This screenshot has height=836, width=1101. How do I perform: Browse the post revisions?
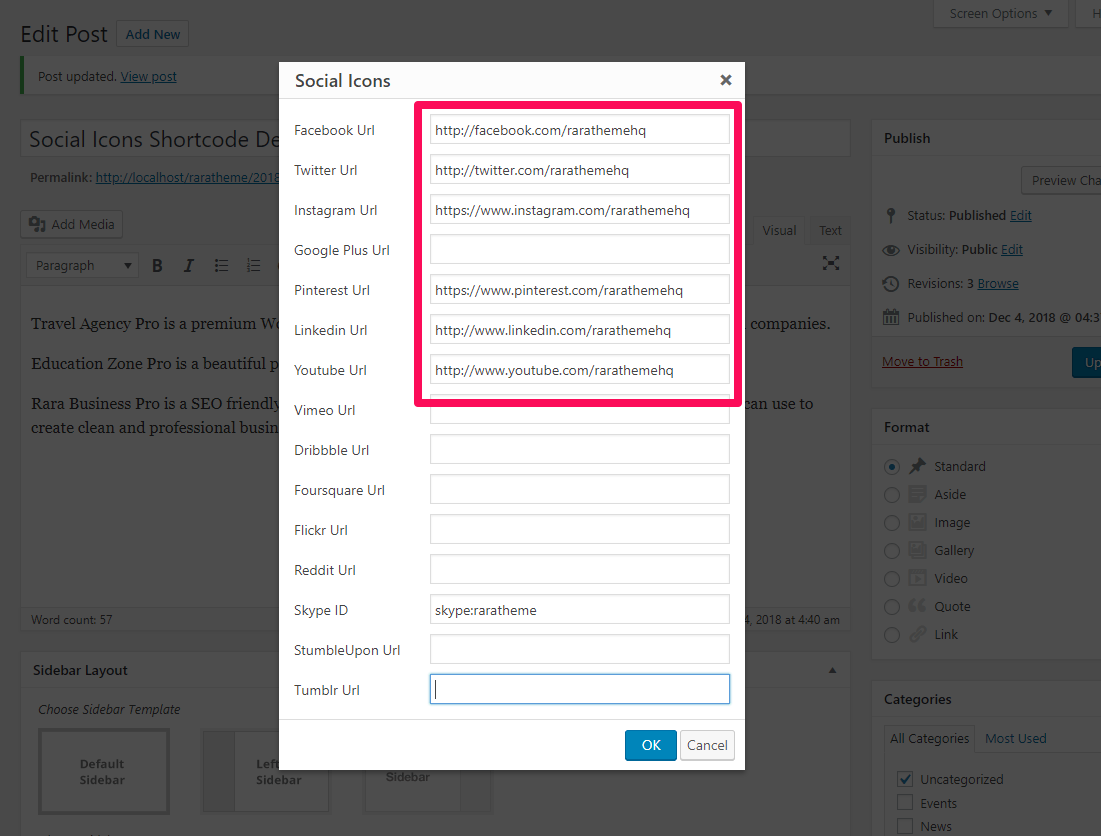pos(998,284)
